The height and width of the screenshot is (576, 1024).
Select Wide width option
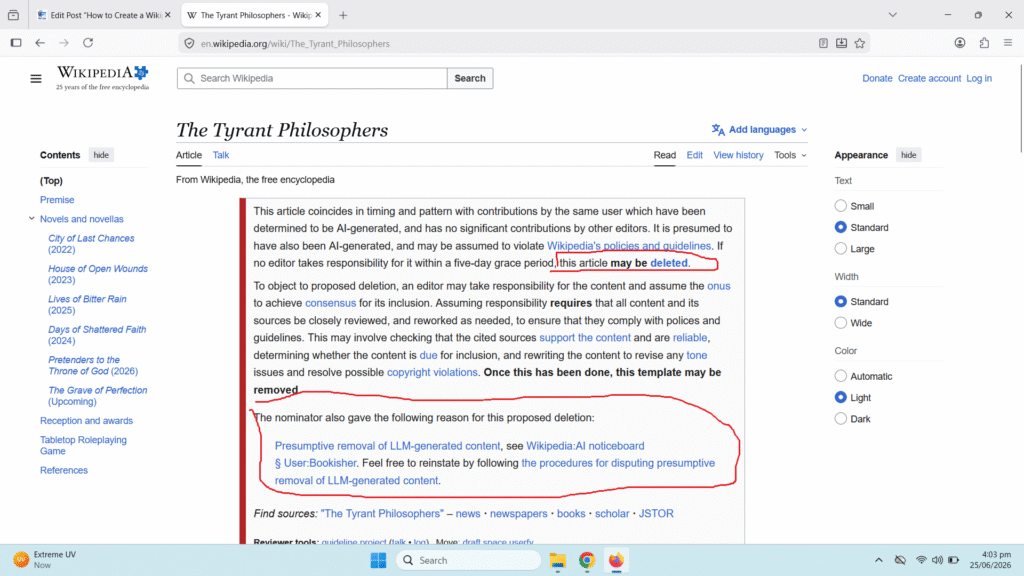[x=840, y=323]
